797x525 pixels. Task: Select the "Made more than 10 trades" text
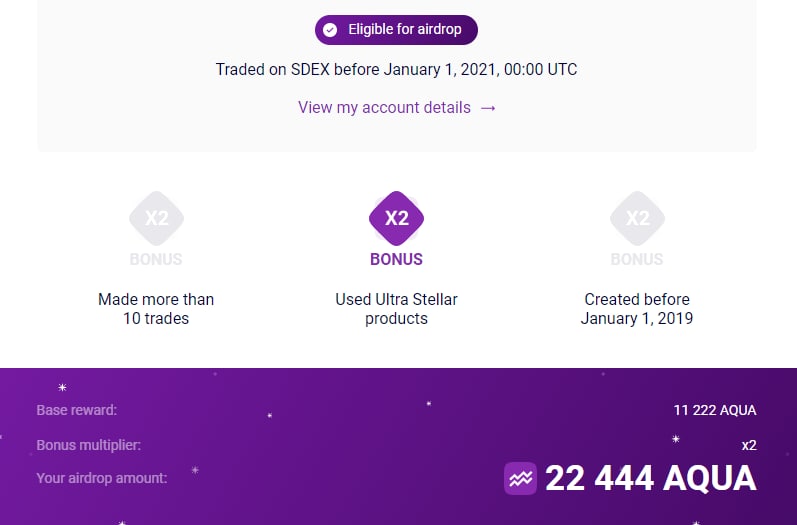pyautogui.click(x=156, y=309)
